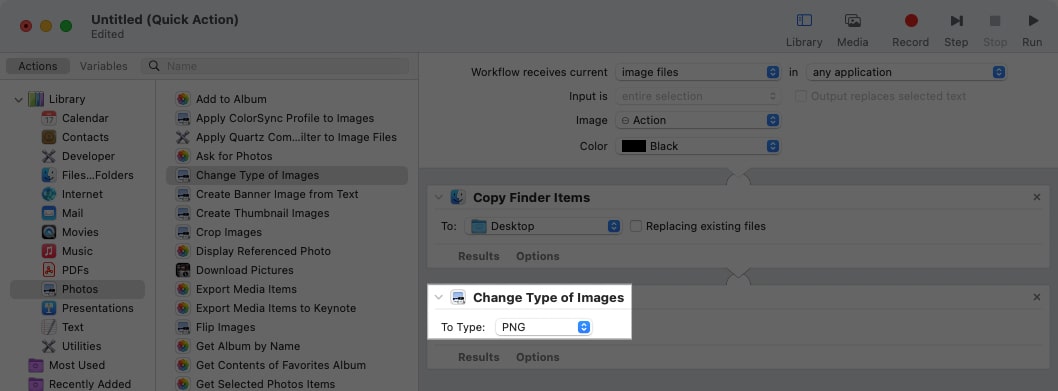
Task: Start recording with the Record button
Action: [x=911, y=20]
